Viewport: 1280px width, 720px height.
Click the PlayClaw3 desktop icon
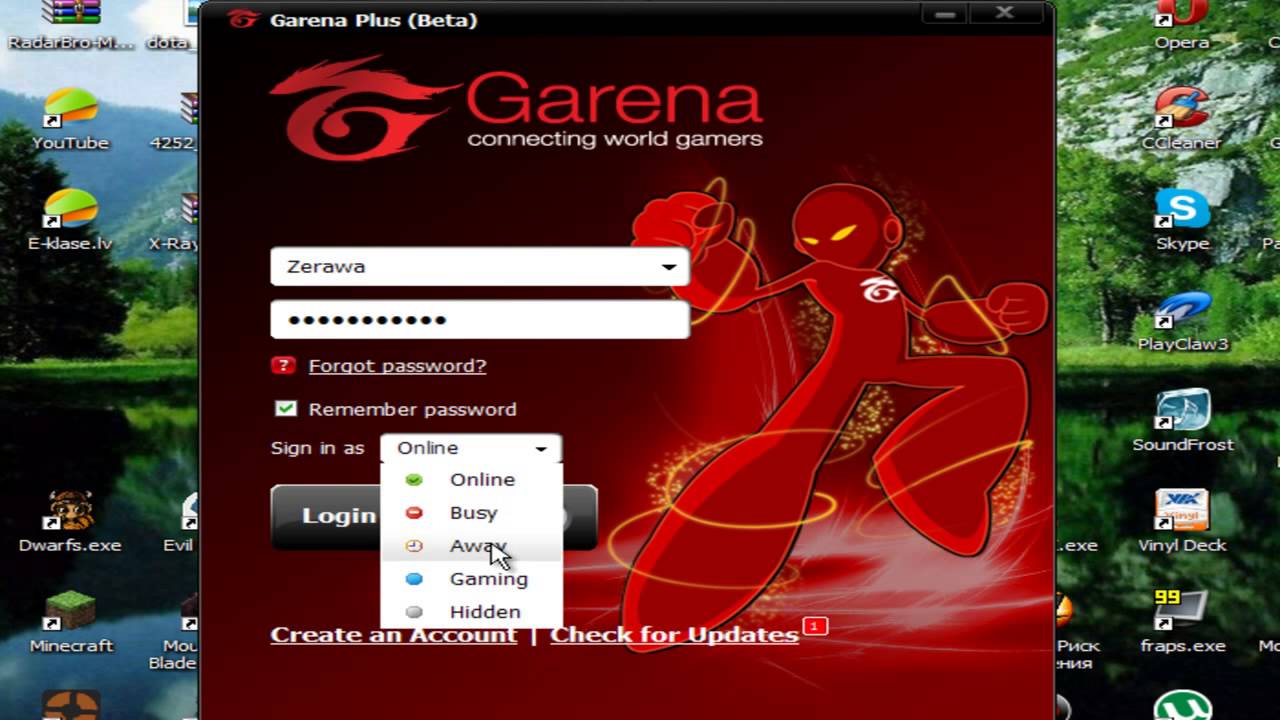click(x=1182, y=313)
